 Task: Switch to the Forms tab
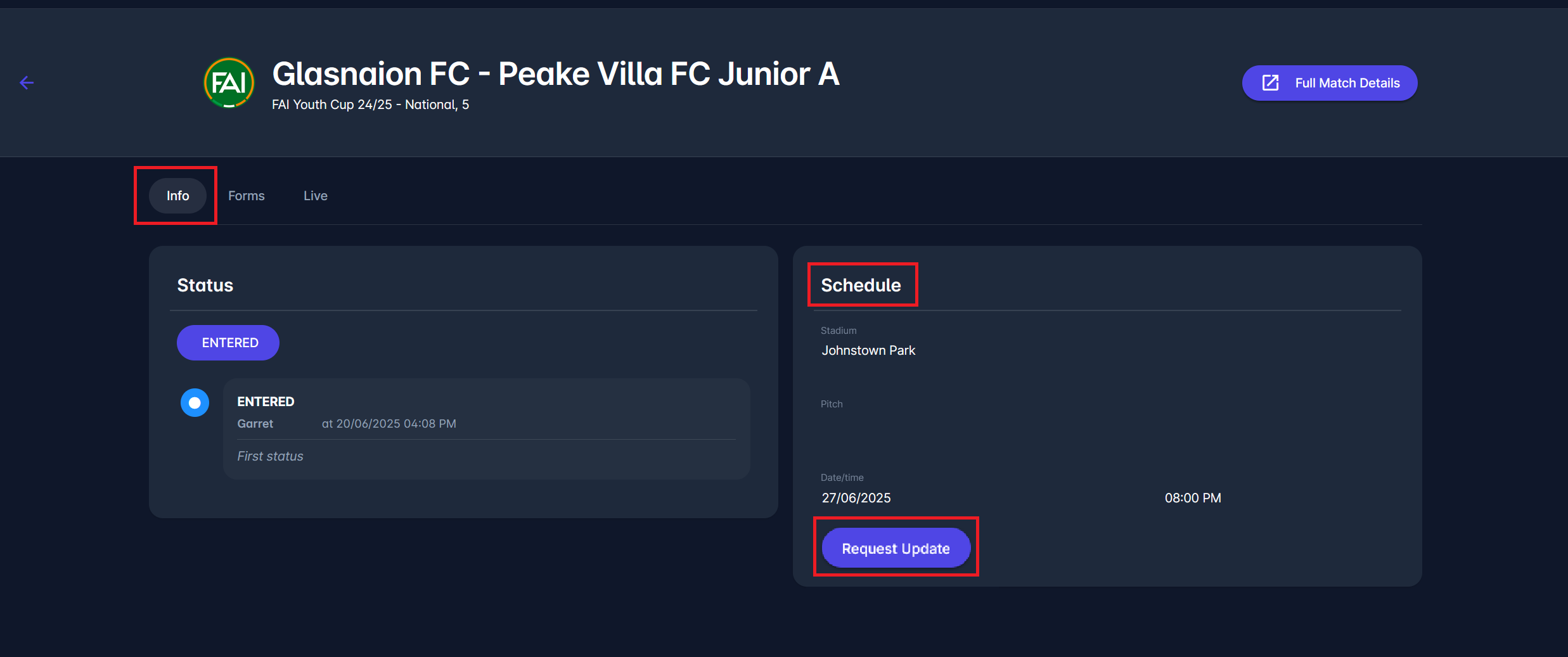click(x=246, y=196)
